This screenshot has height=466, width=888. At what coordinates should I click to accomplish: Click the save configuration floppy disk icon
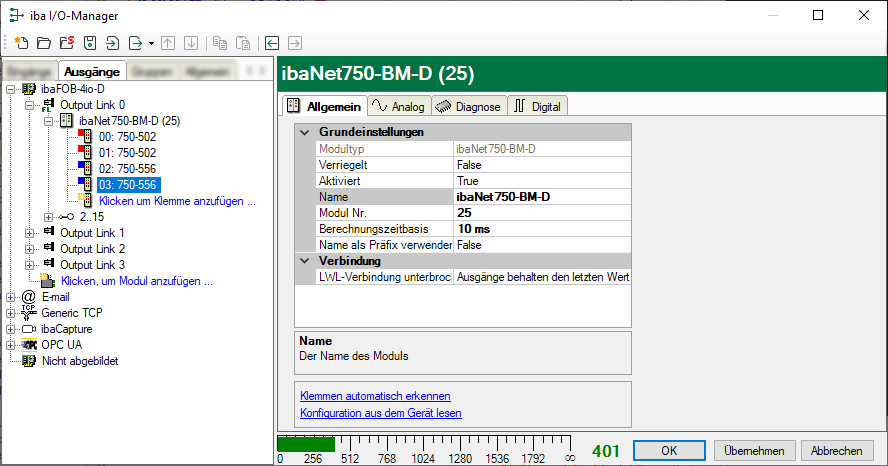pos(89,43)
